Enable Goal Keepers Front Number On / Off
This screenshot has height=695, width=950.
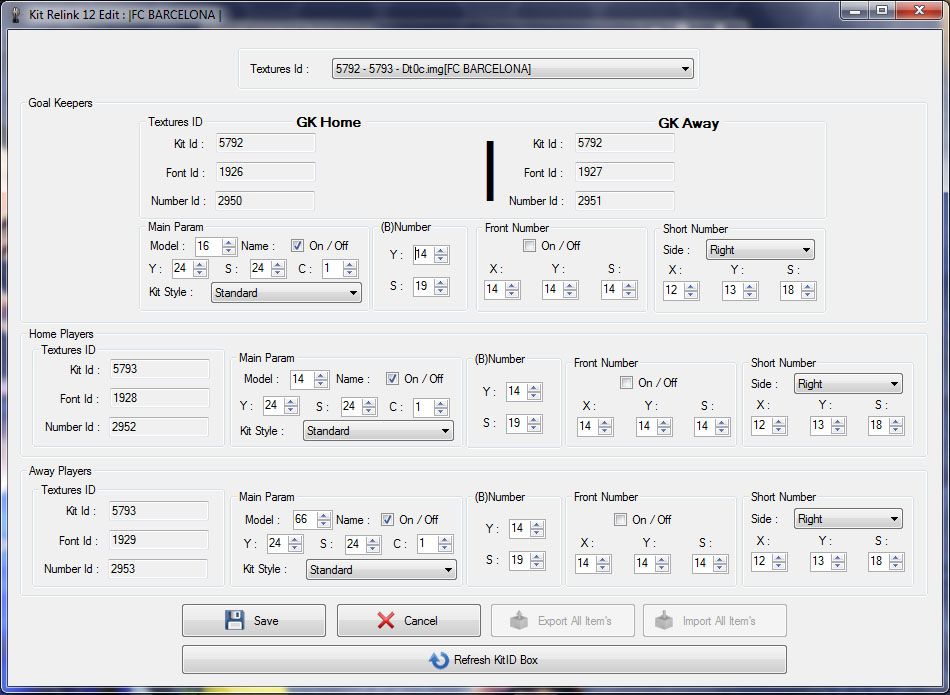tap(529, 246)
